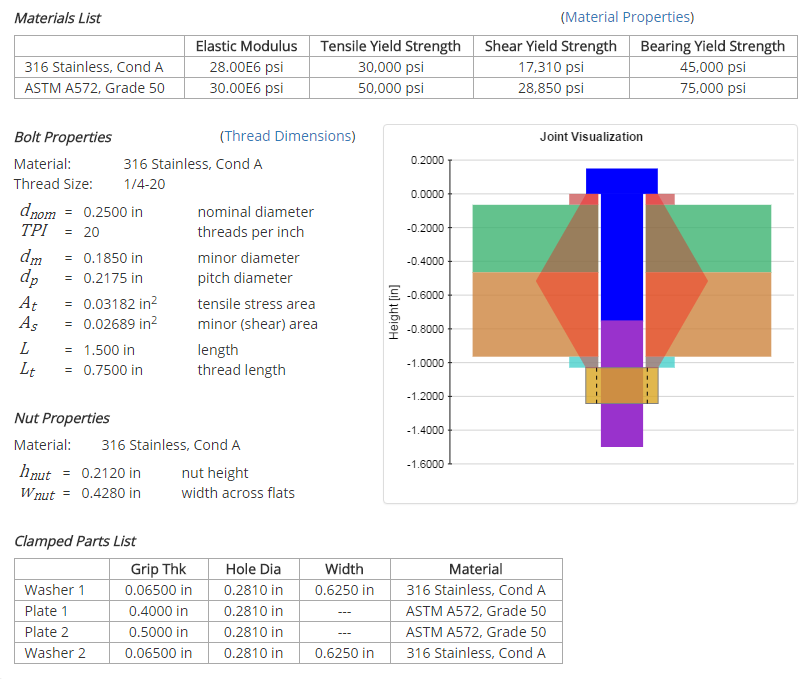The image size is (811, 679).
Task: Open the Thread Dimensions link
Action: pos(287,136)
